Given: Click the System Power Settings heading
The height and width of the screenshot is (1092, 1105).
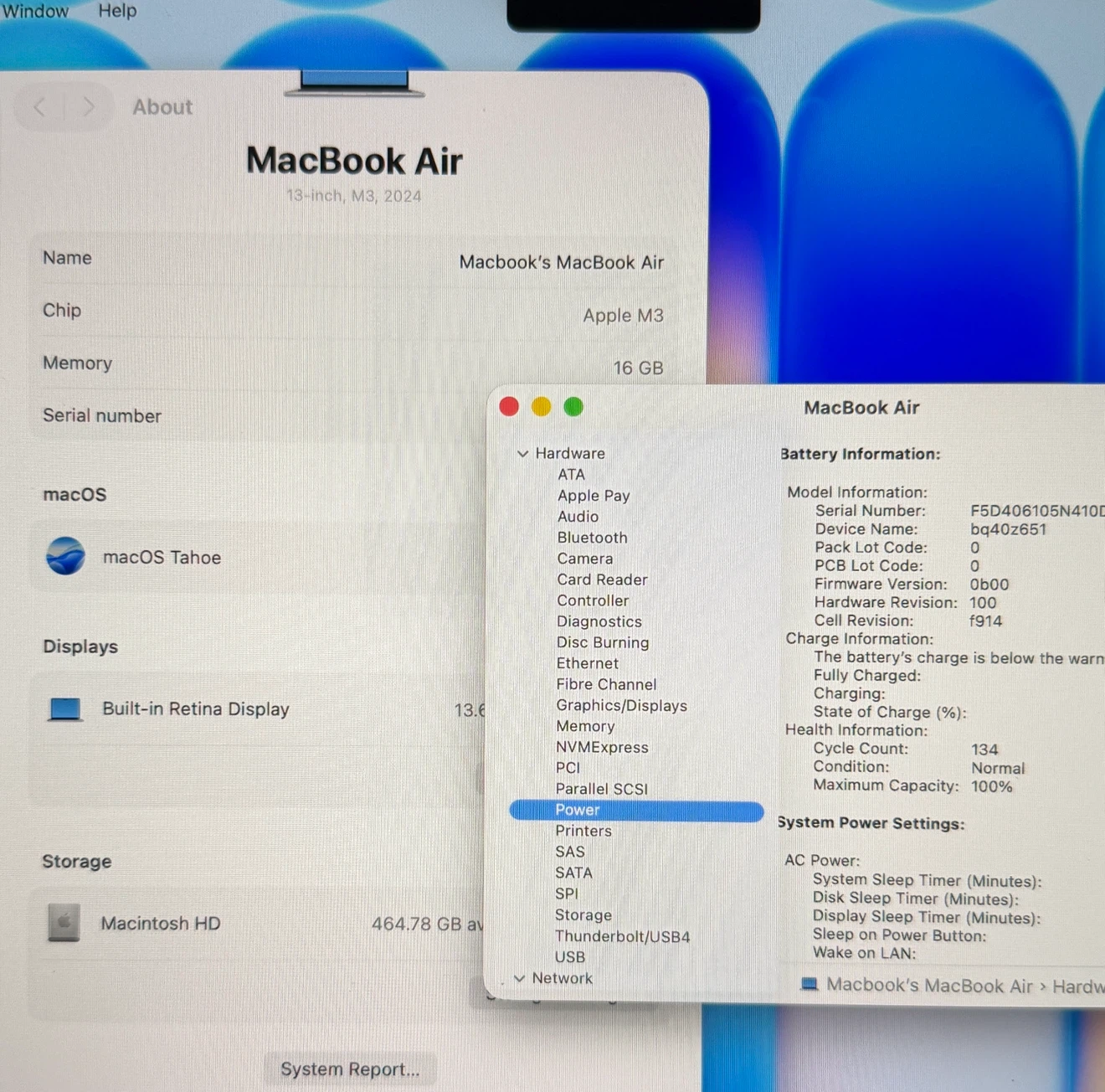Looking at the screenshot, I should pyautogui.click(x=871, y=823).
